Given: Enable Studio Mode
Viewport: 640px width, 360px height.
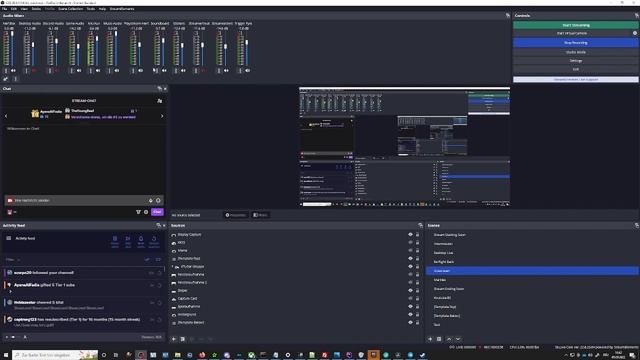Looking at the screenshot, I should (576, 52).
